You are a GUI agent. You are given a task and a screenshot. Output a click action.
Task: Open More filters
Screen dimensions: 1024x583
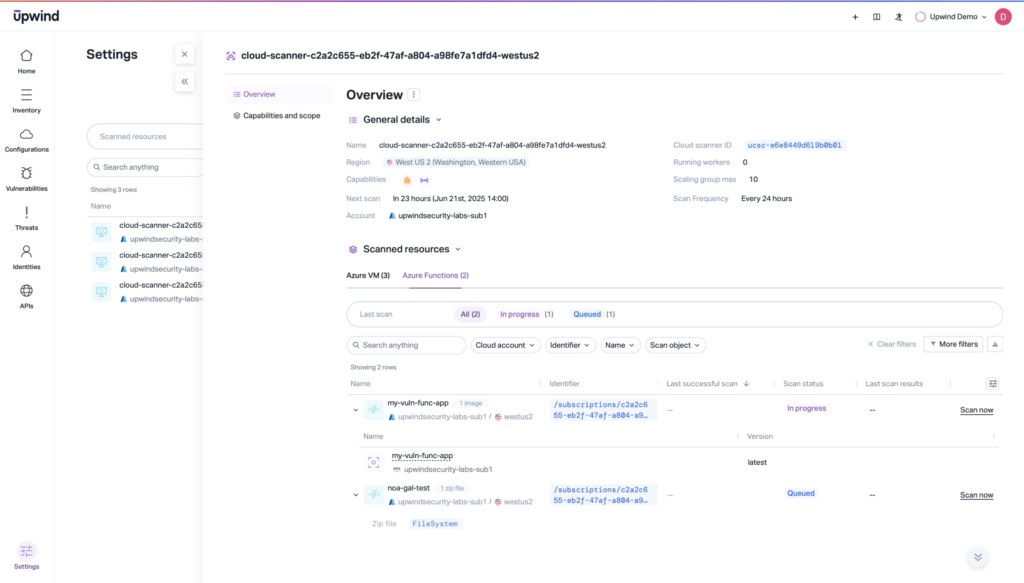click(x=953, y=344)
